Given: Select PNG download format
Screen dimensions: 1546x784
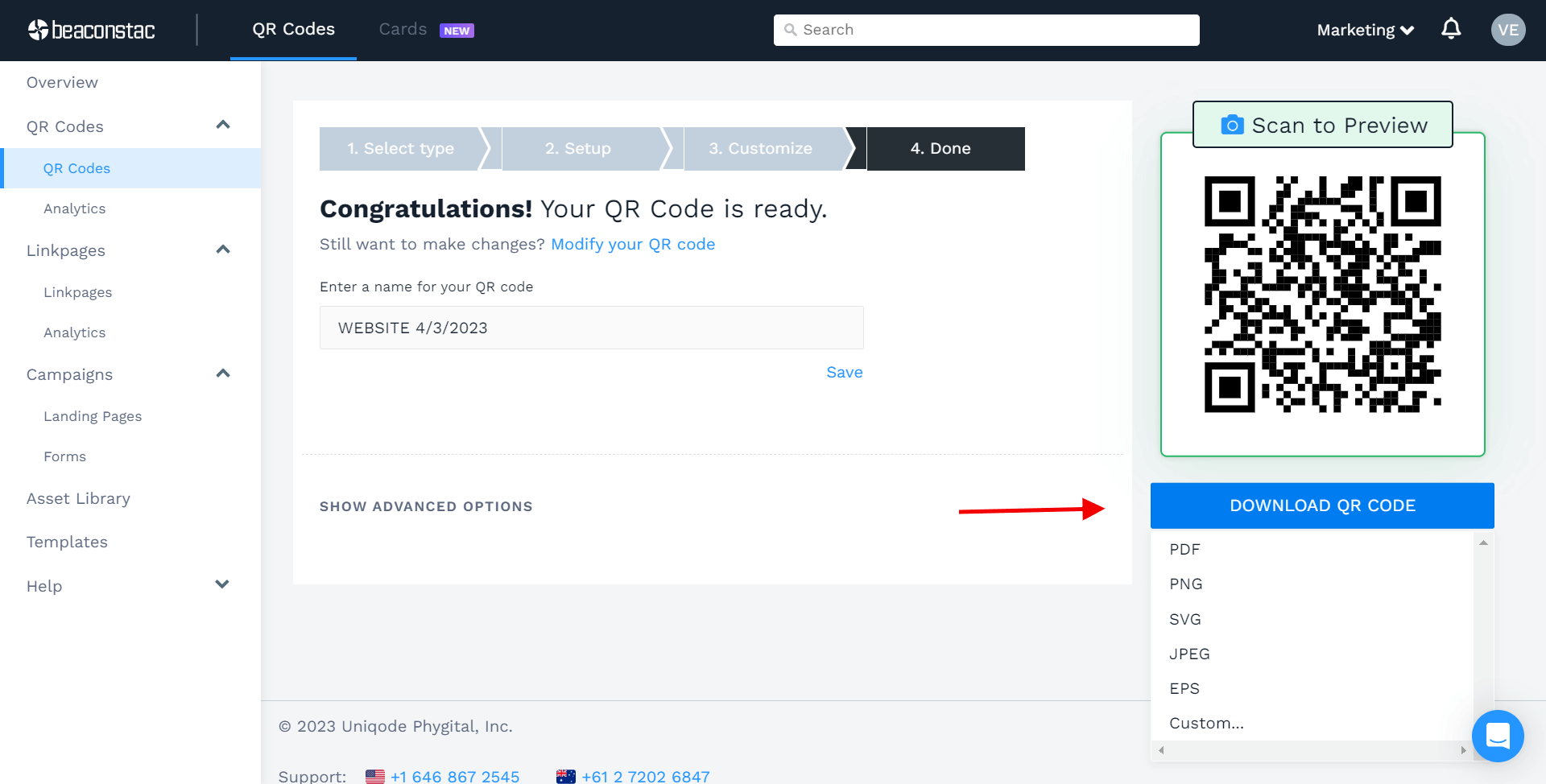Looking at the screenshot, I should tap(1186, 584).
